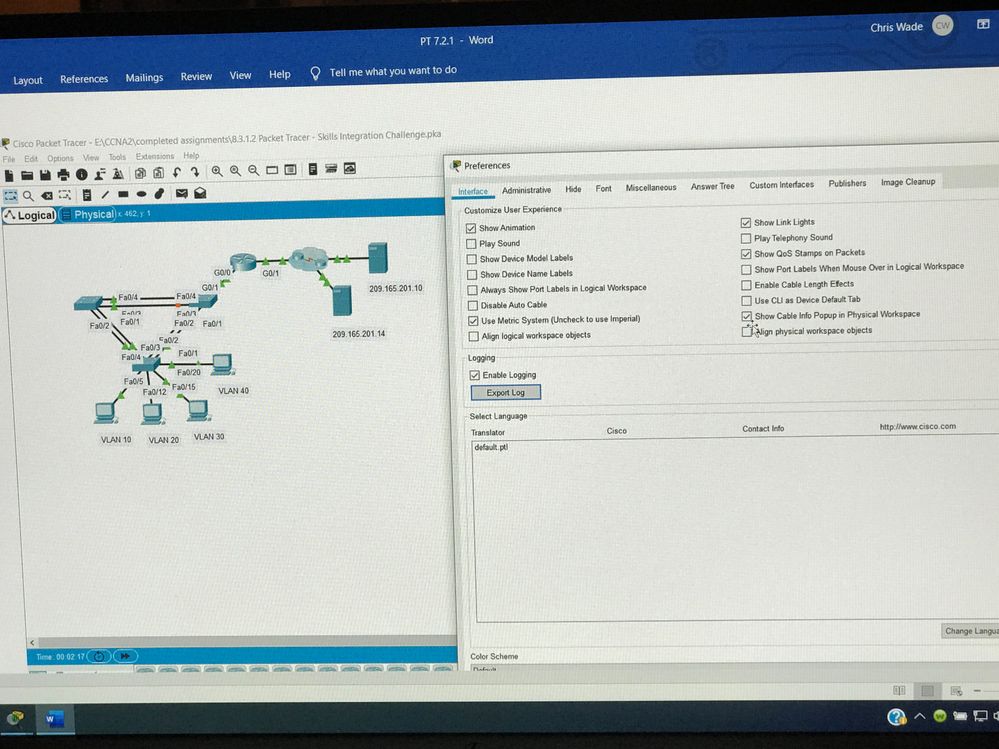Select the Place Note tool icon
999x749 pixels.
click(87, 195)
